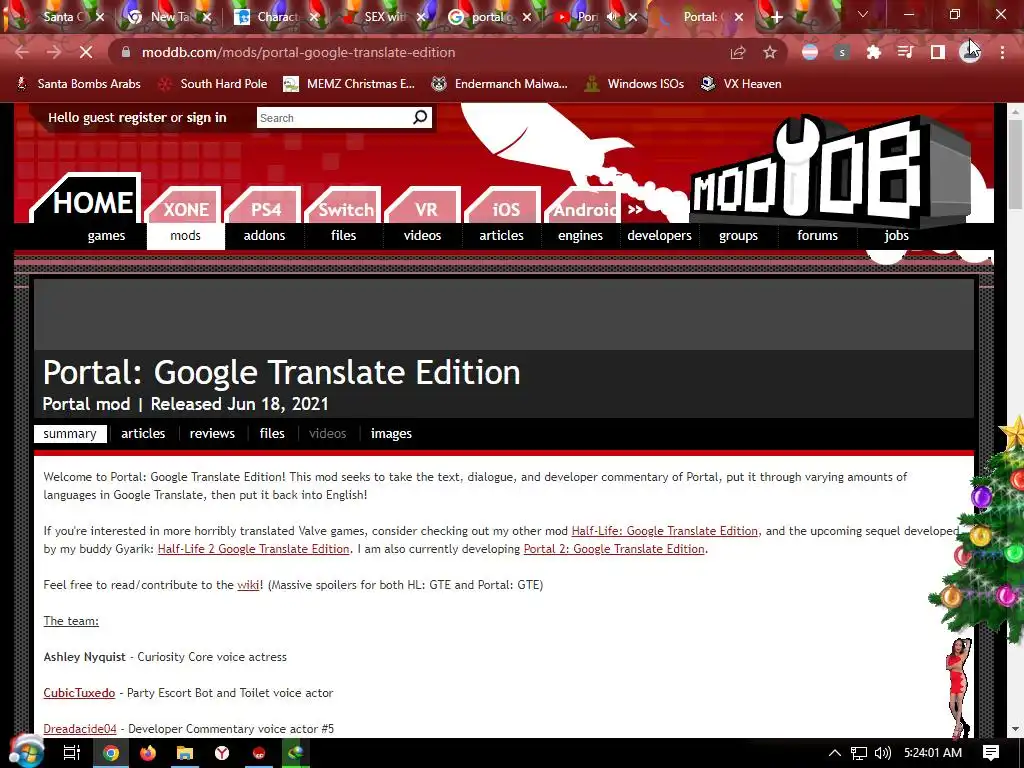Open the Yandex browser taskbar icon
The width and height of the screenshot is (1024, 768).
[x=222, y=753]
